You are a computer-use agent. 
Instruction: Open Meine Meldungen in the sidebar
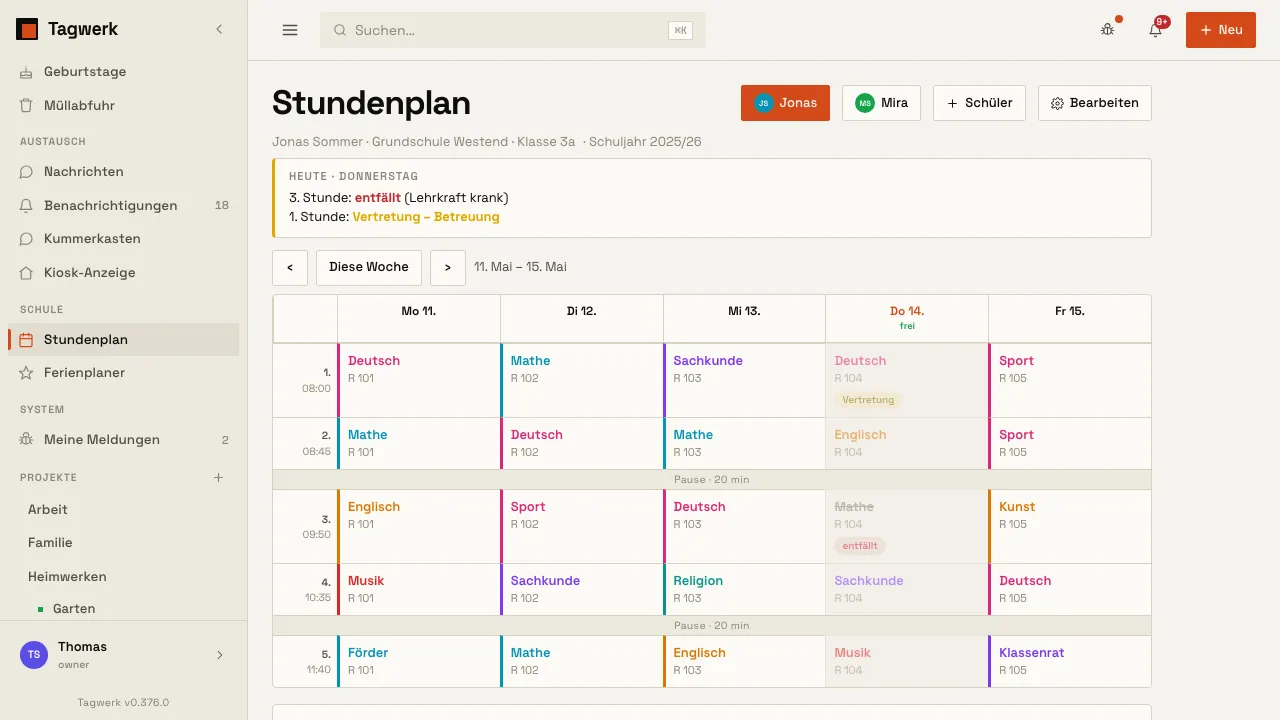tap(124, 440)
